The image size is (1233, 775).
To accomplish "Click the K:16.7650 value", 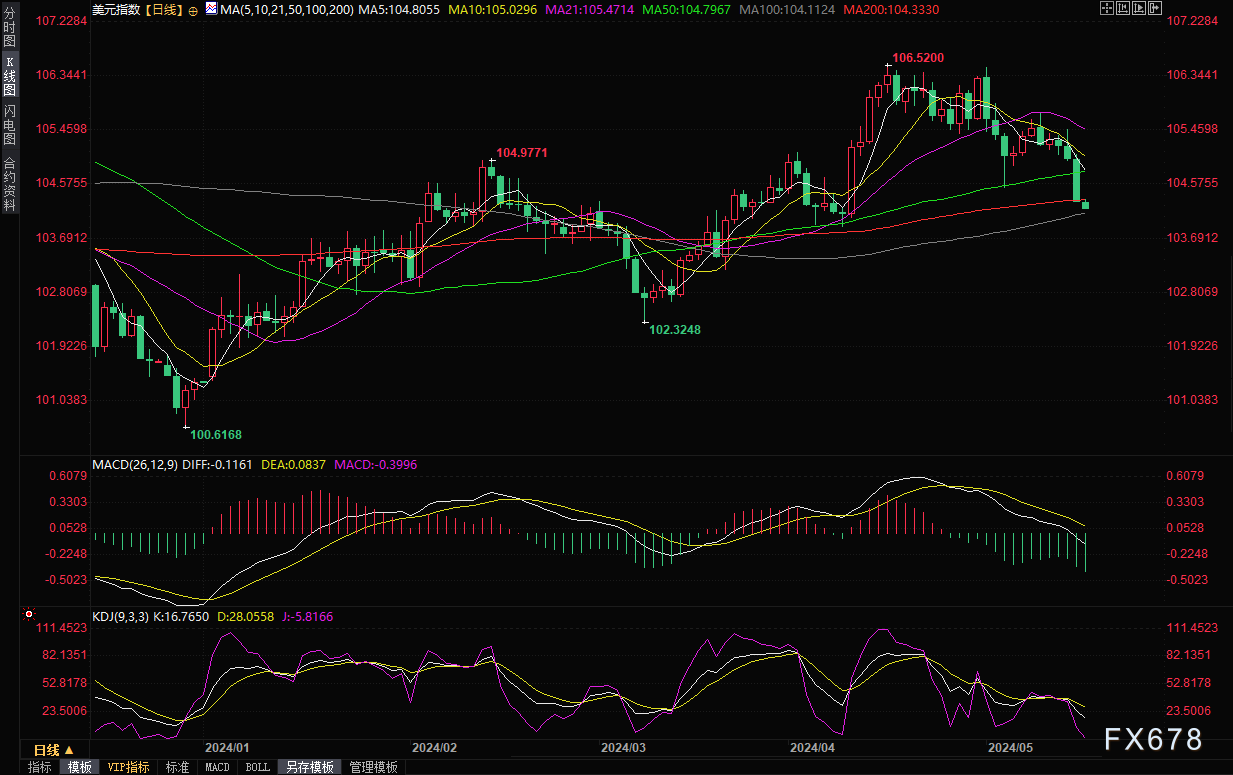I will pyautogui.click(x=181, y=617).
